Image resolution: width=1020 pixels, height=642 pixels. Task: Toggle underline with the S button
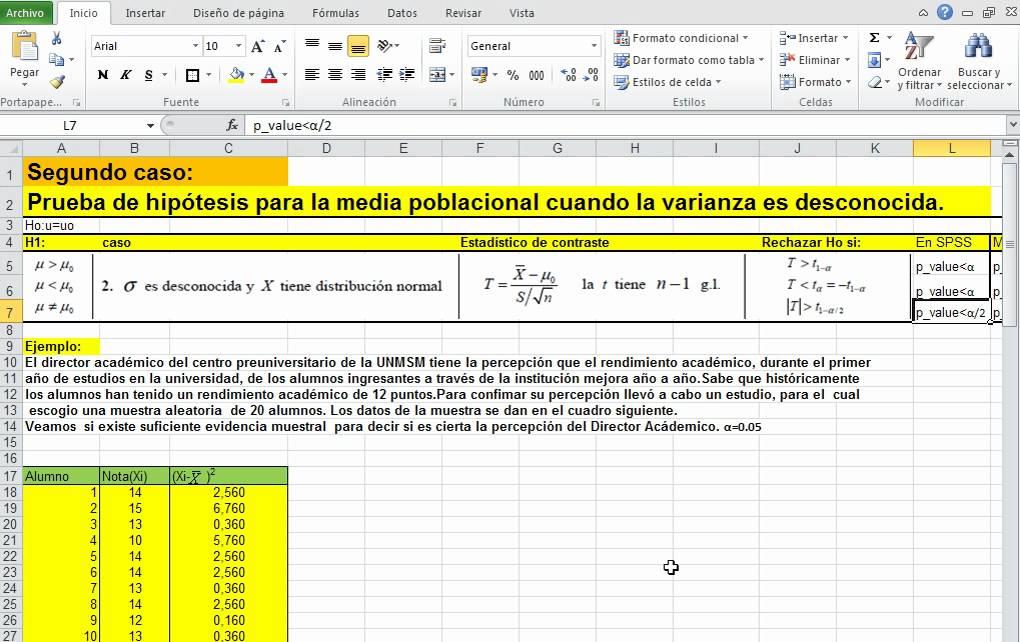(x=149, y=75)
